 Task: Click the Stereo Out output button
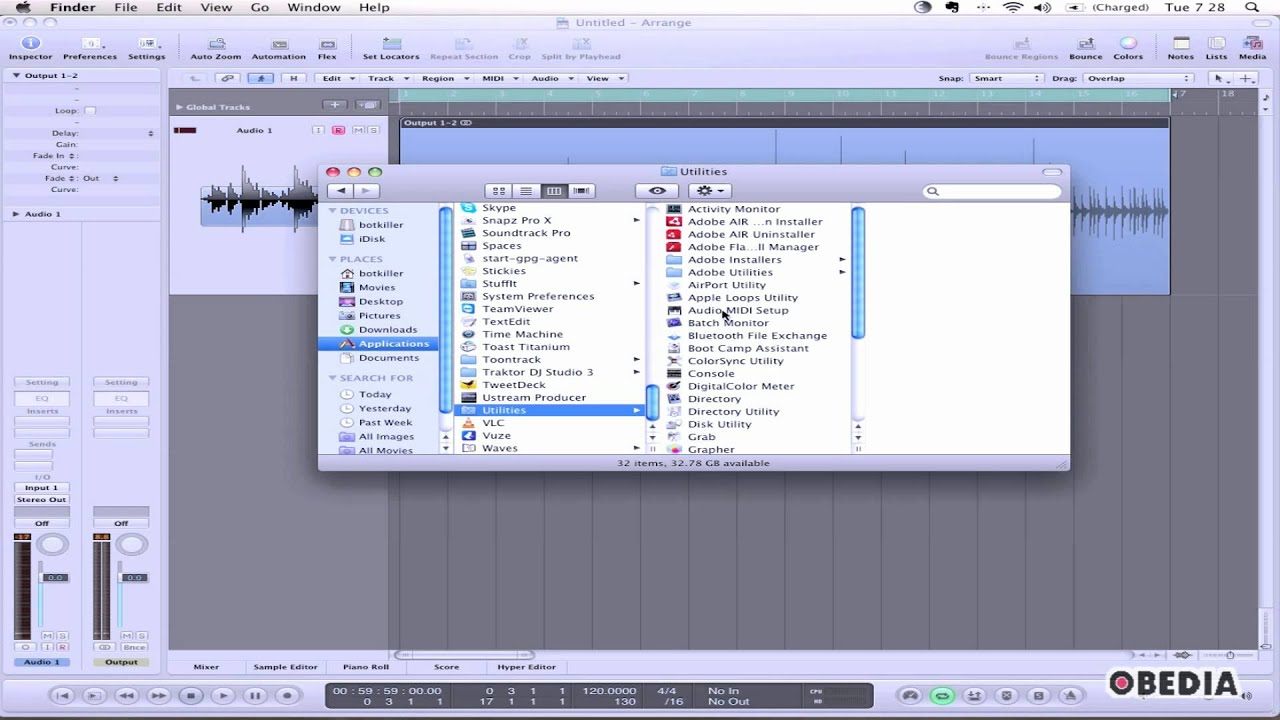[41, 500]
